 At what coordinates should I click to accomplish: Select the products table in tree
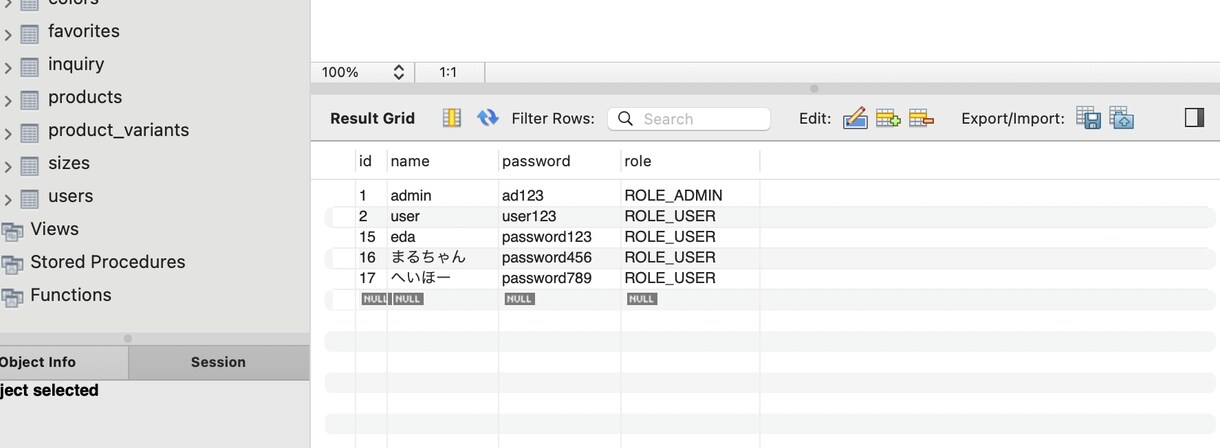pyautogui.click(x=85, y=97)
